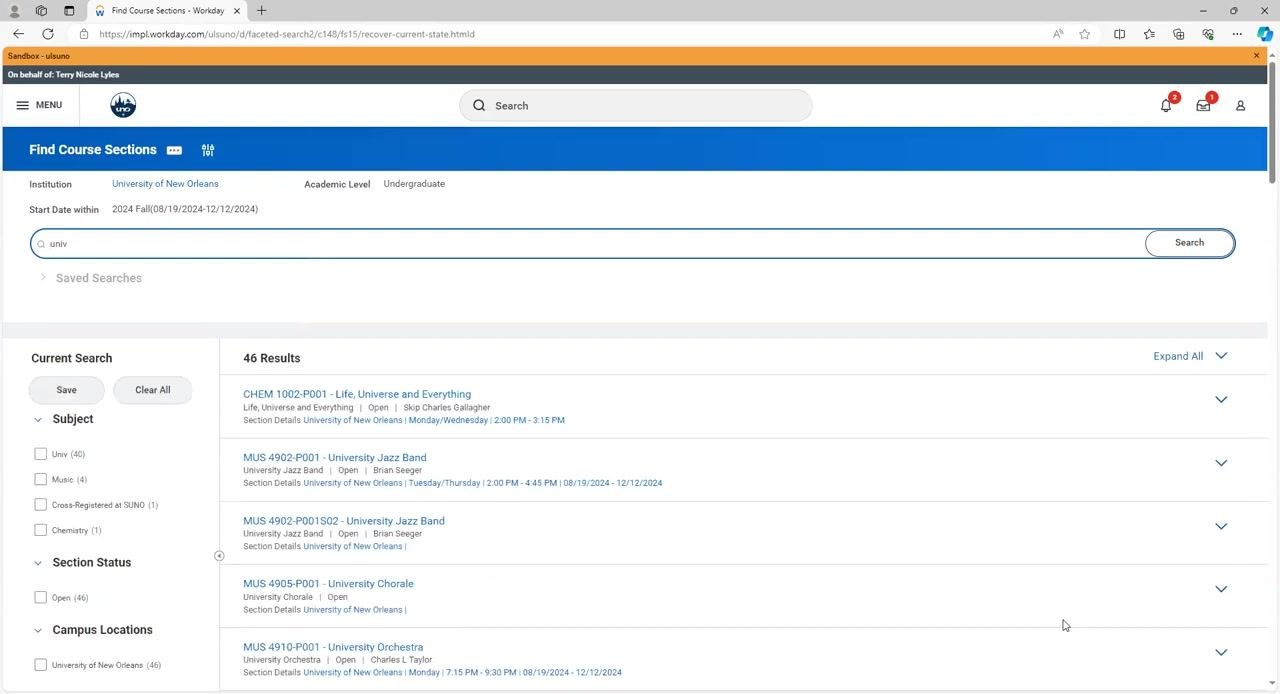Screen dimensions: 1280x694
Task: Check the Open section status filter
Action: [40, 597]
